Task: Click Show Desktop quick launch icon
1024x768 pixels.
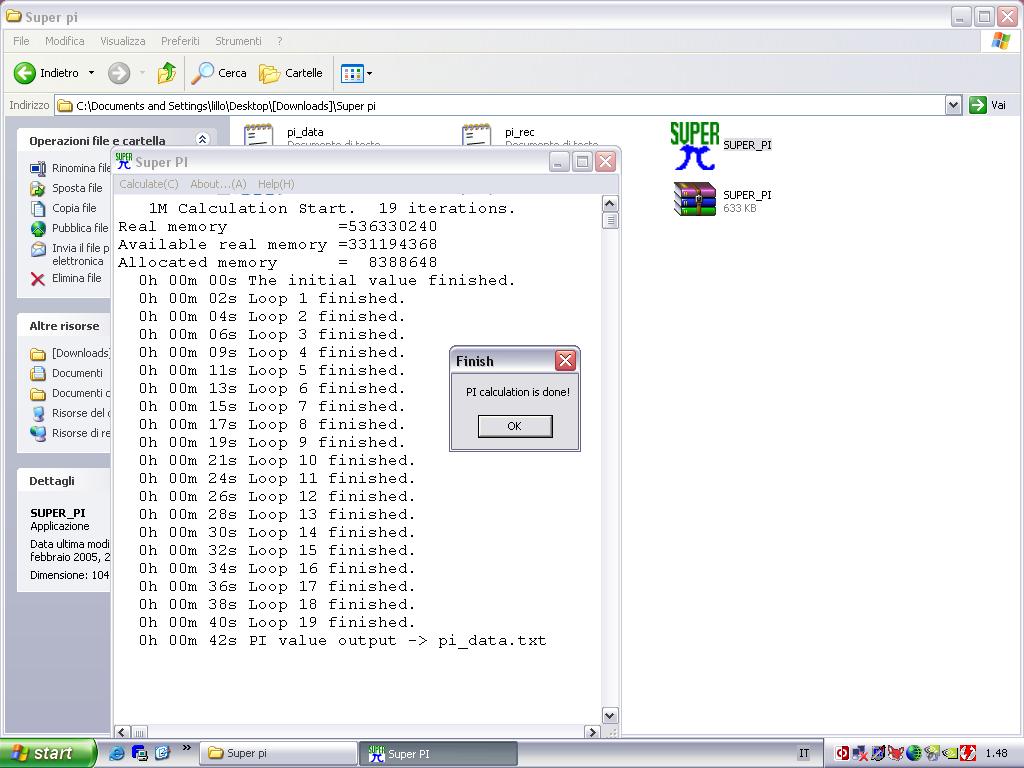Action: (139, 753)
